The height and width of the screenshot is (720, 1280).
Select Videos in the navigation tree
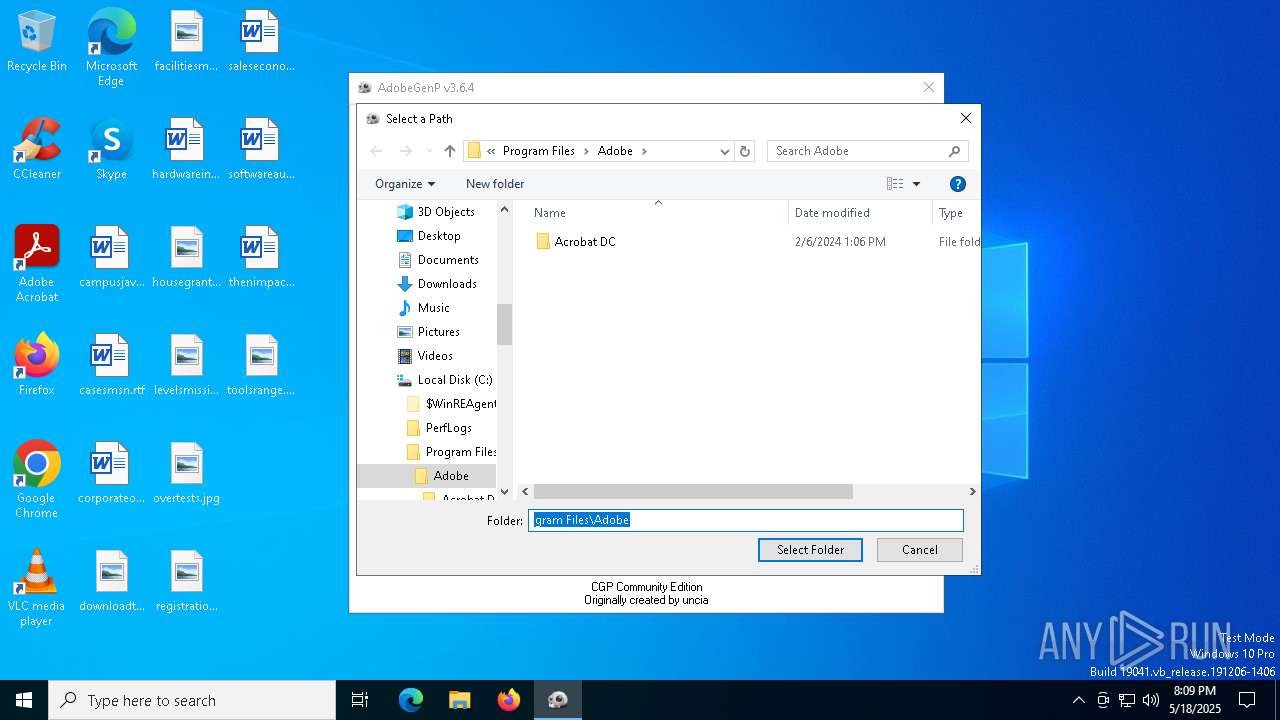click(425, 356)
